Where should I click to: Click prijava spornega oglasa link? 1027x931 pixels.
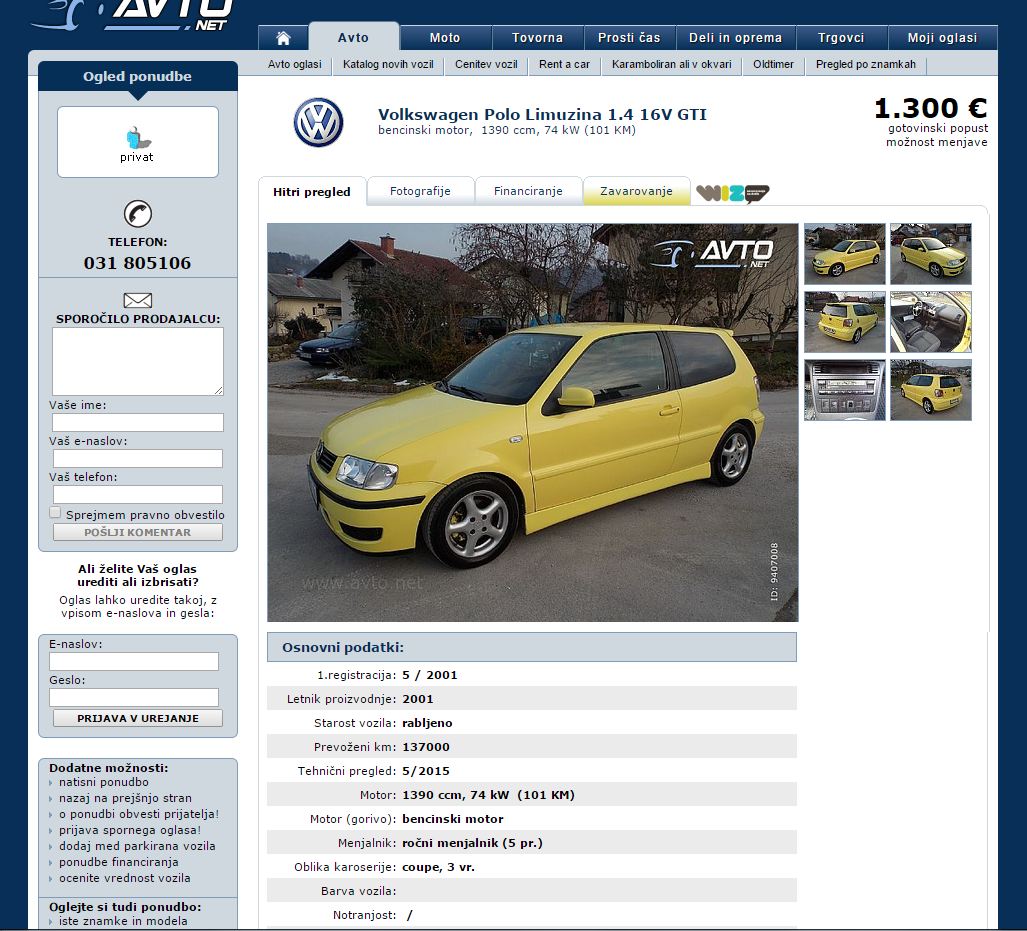coord(130,830)
